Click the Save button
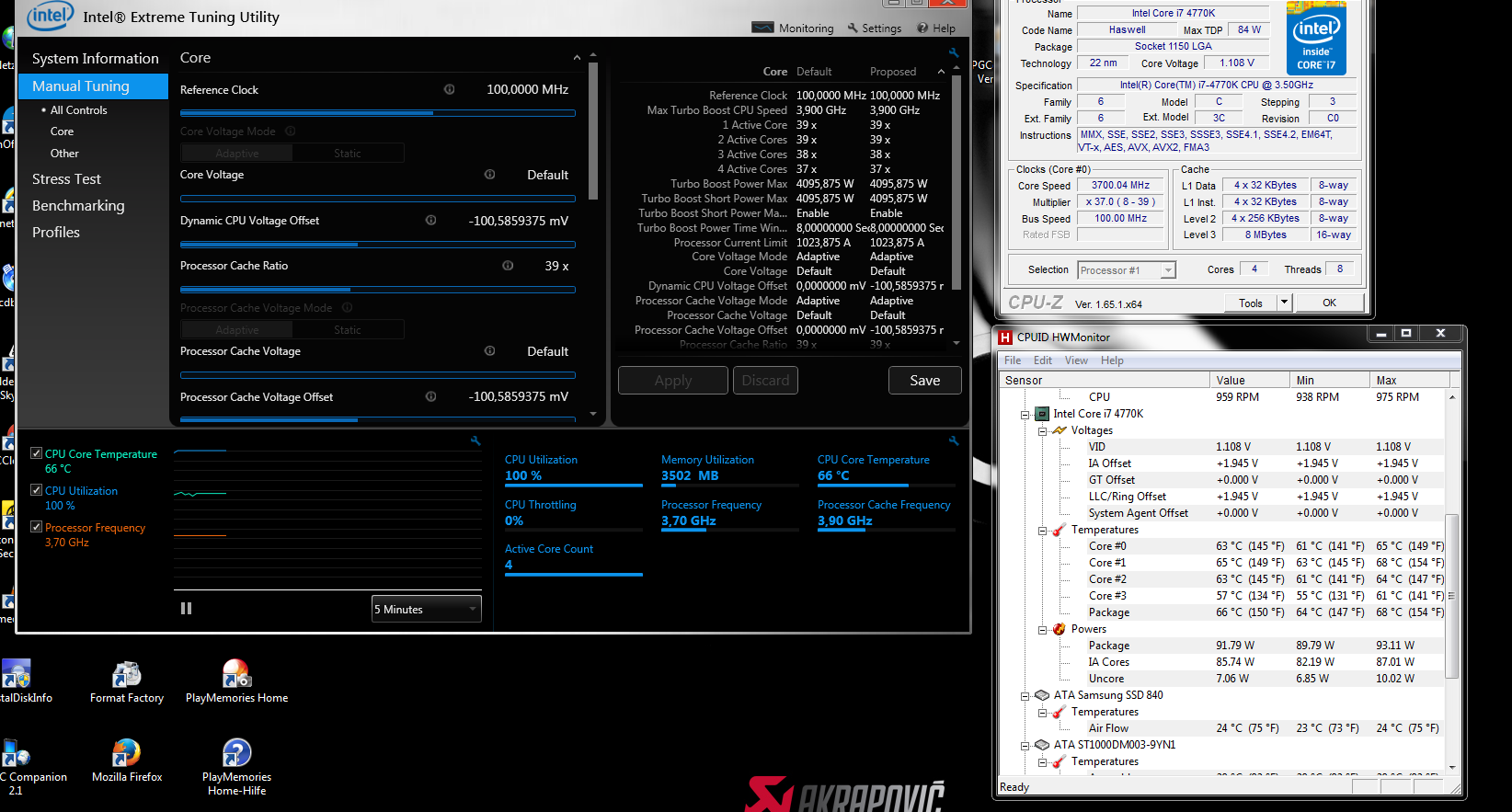Screen dimensions: 1512x812 (924, 380)
